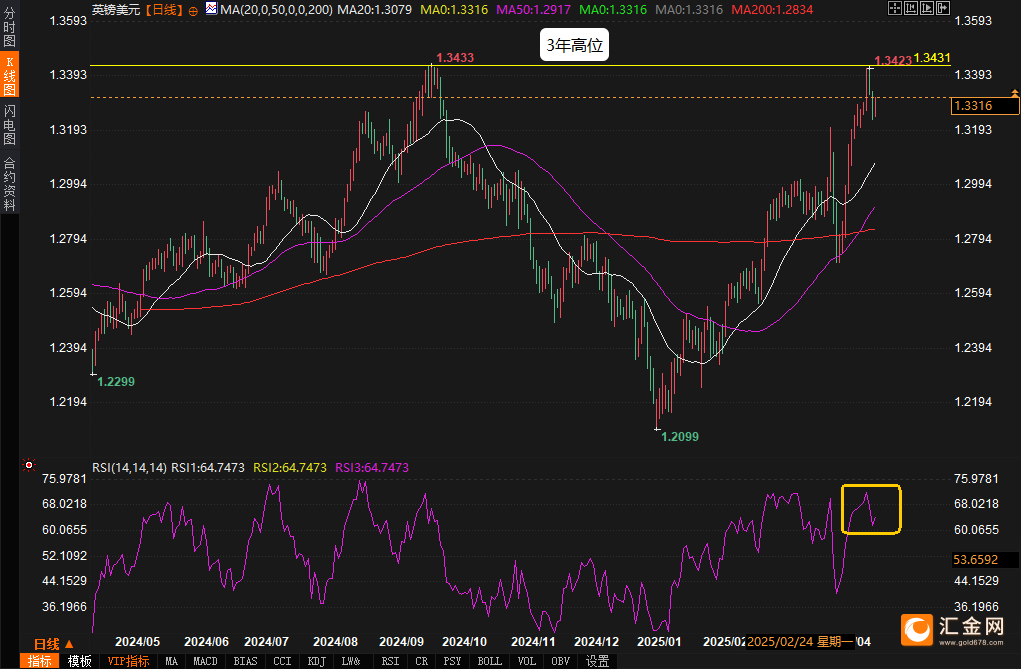Open 合约资料 from the left sidebar
The width and height of the screenshot is (1021, 669).
pyautogui.click(x=10, y=183)
